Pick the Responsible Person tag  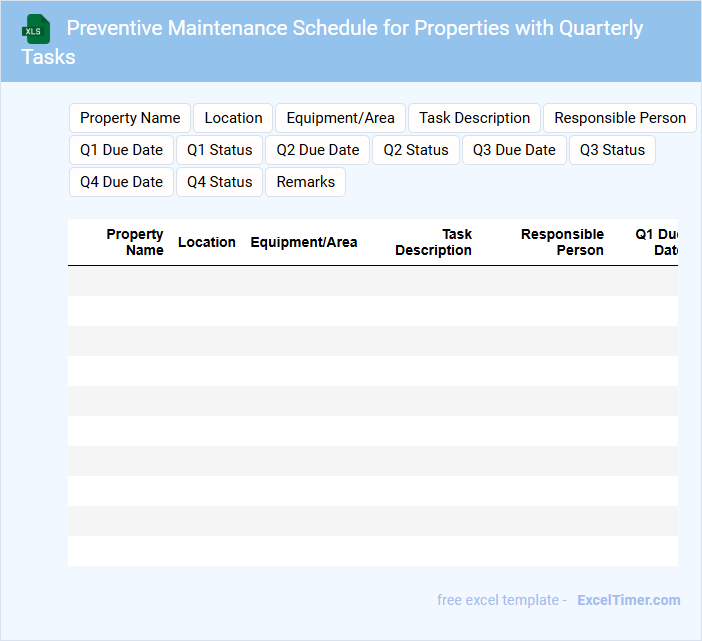620,118
